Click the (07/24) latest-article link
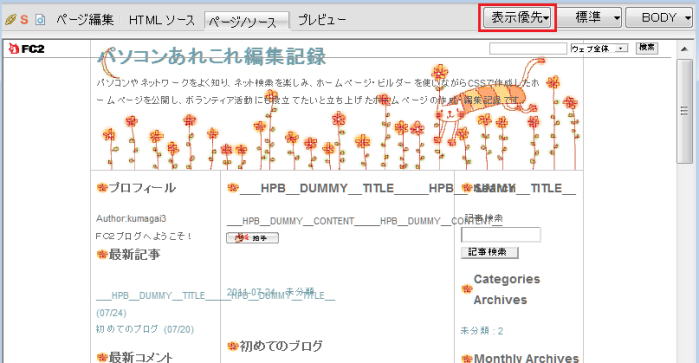 [111, 313]
